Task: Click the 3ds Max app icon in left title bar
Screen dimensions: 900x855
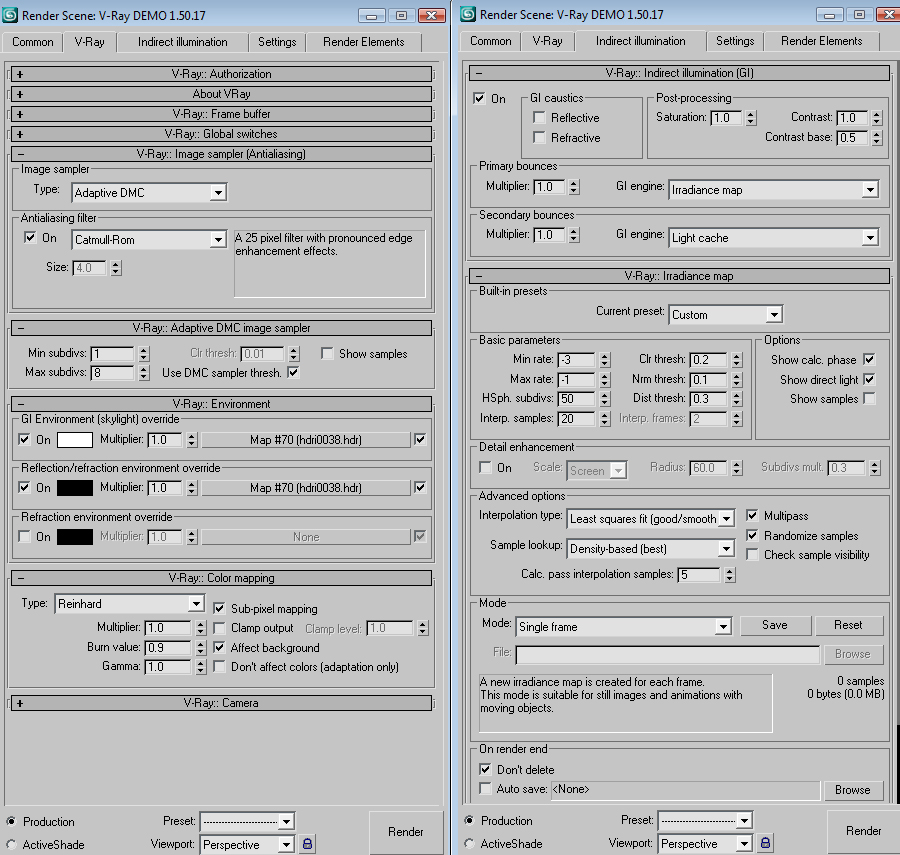Action: point(10,15)
